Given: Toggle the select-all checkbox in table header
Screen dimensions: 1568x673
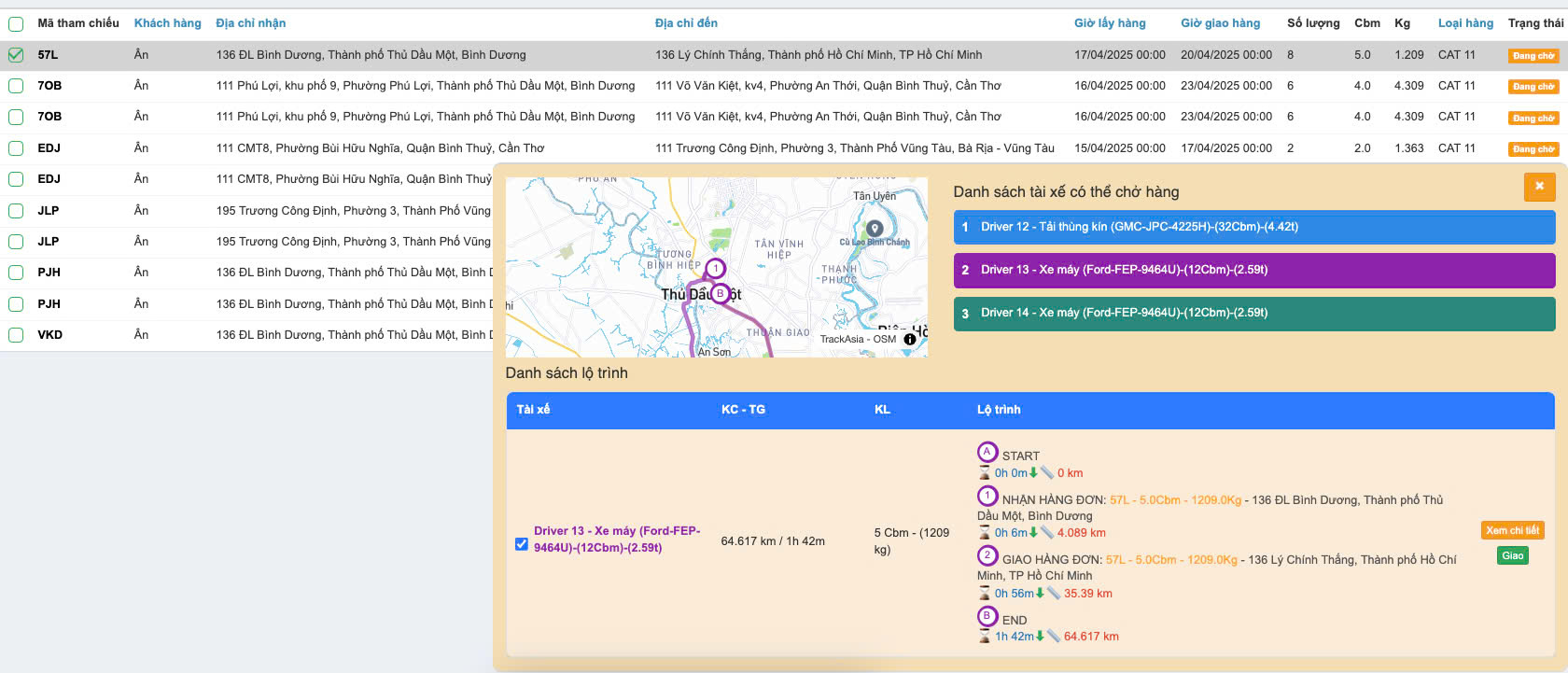Looking at the screenshot, I should 16,23.
